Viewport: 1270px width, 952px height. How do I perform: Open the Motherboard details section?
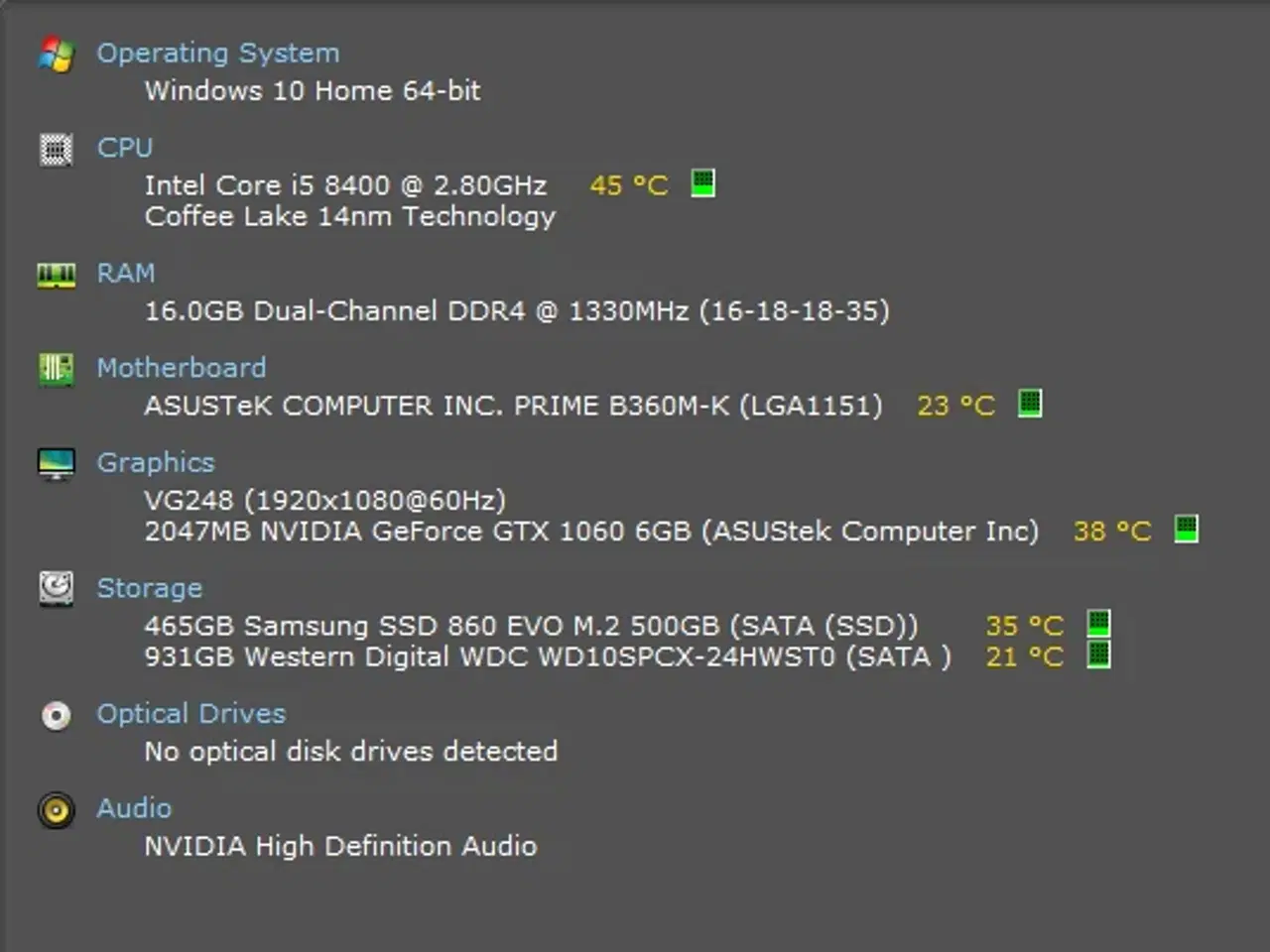[182, 368]
